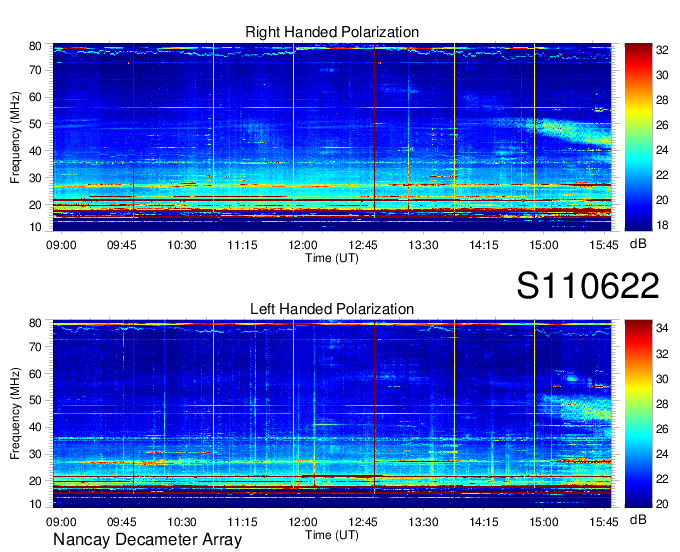
Task: Click the 80 frequency label on the top plot
Action: [35, 46]
